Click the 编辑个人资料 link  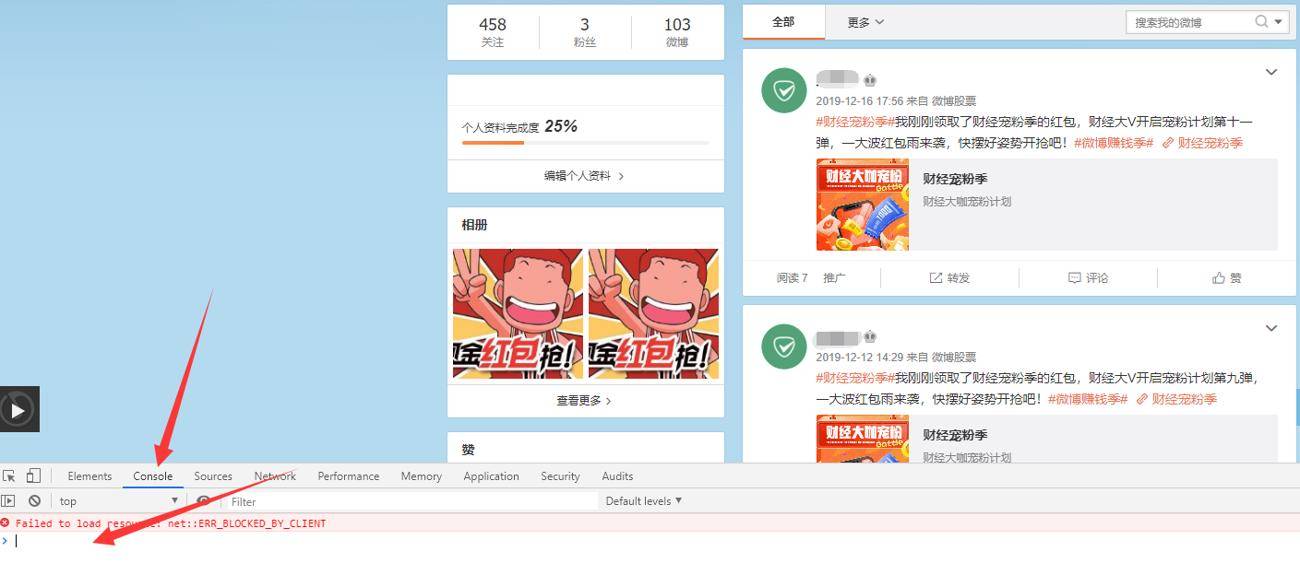584,175
